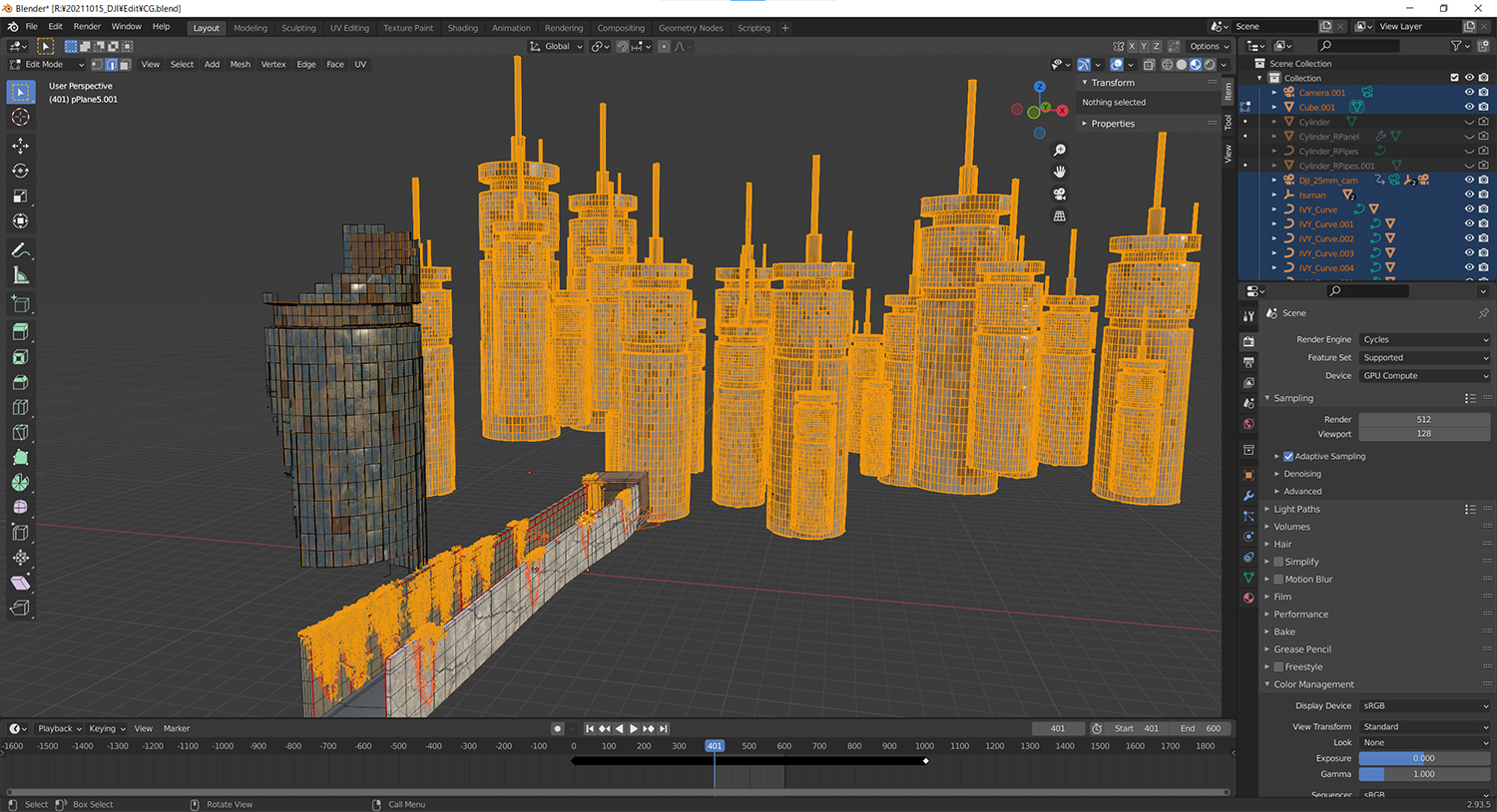Screen dimensions: 1497x812
Task: Select the Move tool in the toolbar
Action: pyautogui.click(x=20, y=146)
